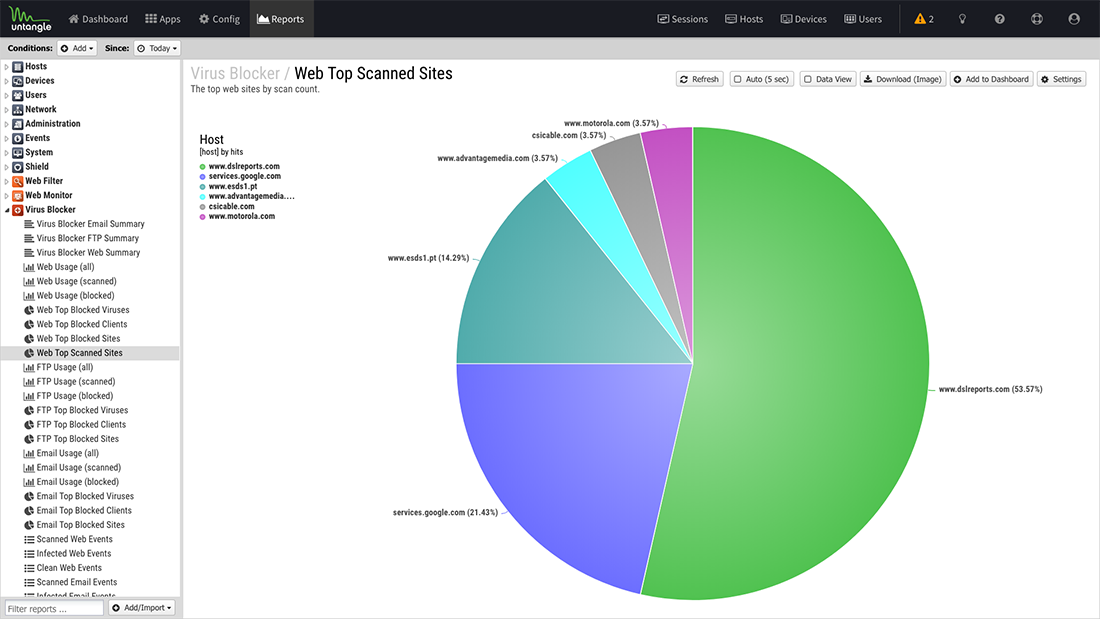The height and width of the screenshot is (619, 1100).
Task: Click the lightbulb suggestions icon
Action: pyautogui.click(x=962, y=19)
